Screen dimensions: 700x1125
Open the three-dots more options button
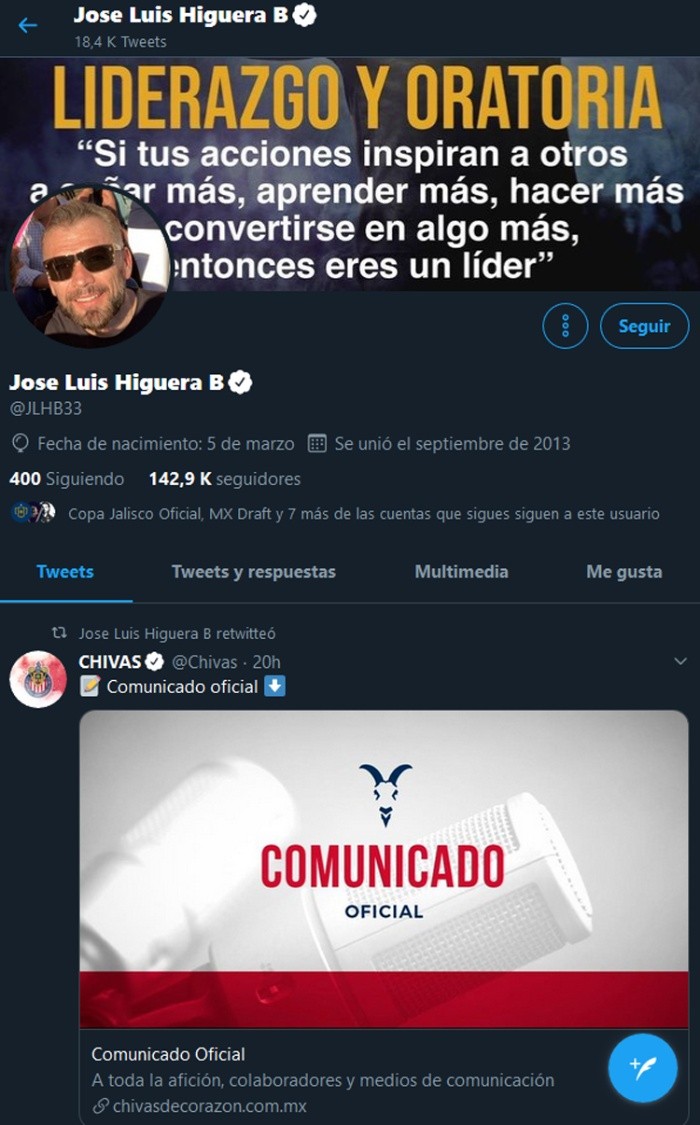(565, 326)
